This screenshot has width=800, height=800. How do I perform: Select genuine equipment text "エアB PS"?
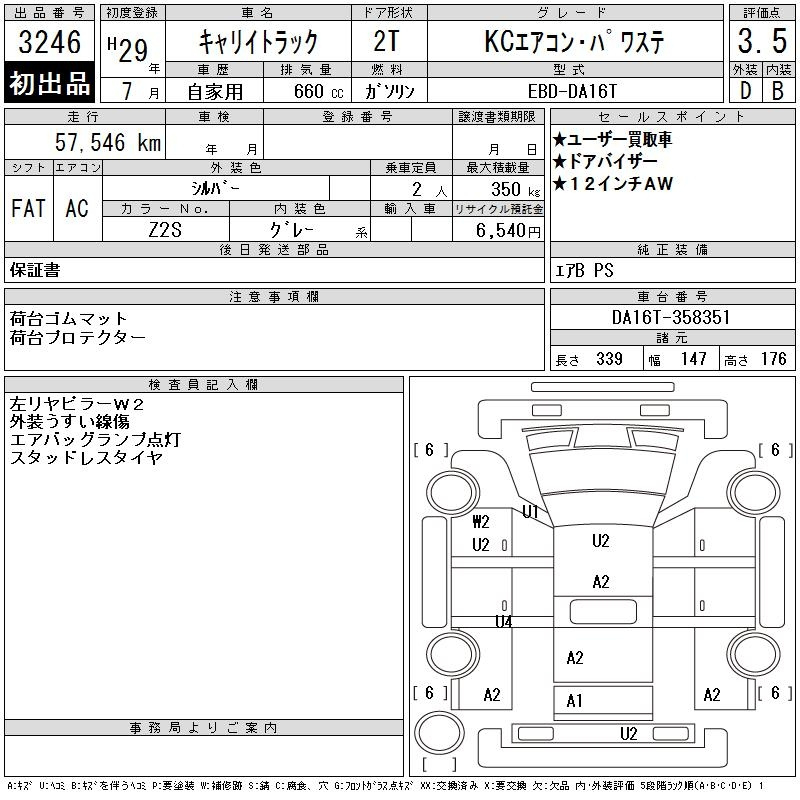[x=584, y=270]
